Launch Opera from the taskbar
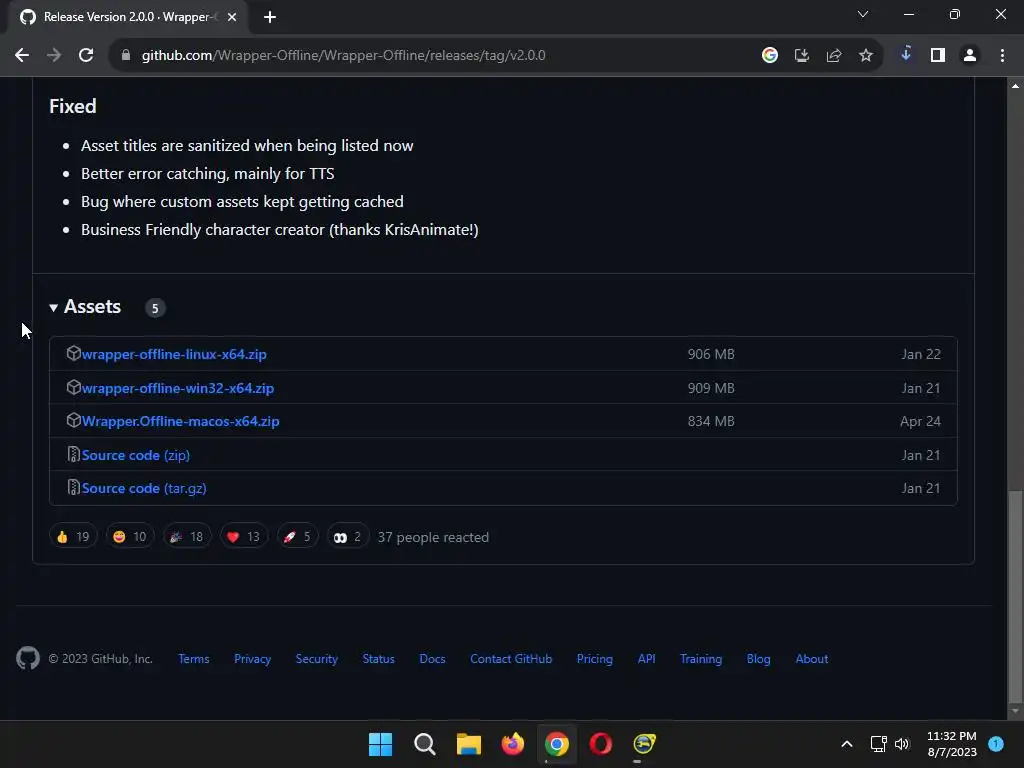1024x768 pixels. (x=600, y=744)
